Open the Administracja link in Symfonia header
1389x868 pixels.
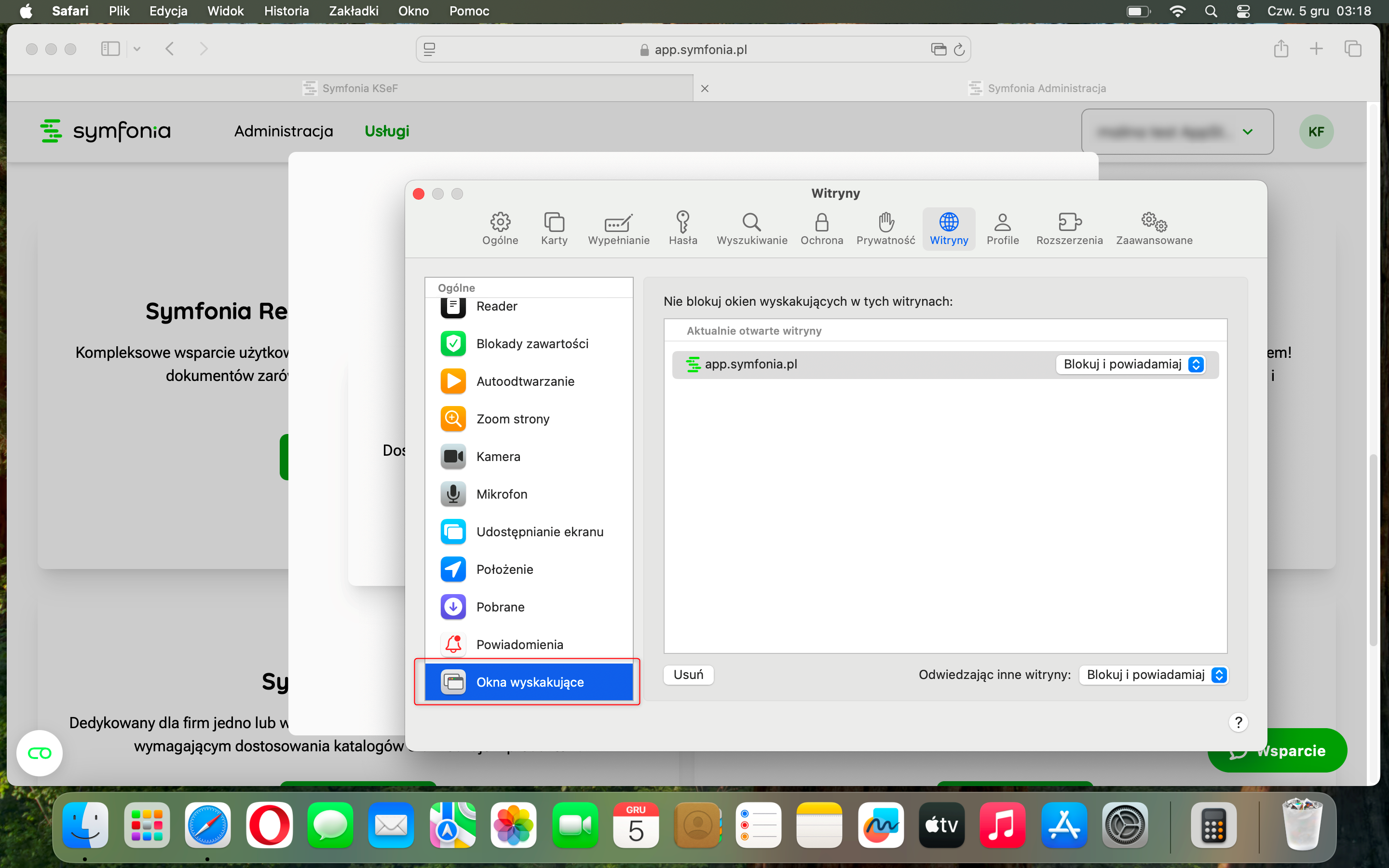(284, 132)
